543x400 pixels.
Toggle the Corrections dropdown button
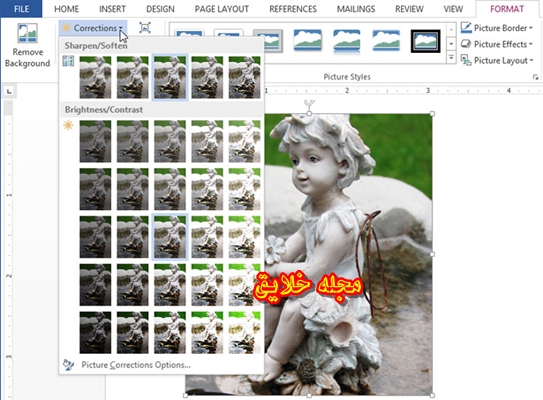coord(93,28)
